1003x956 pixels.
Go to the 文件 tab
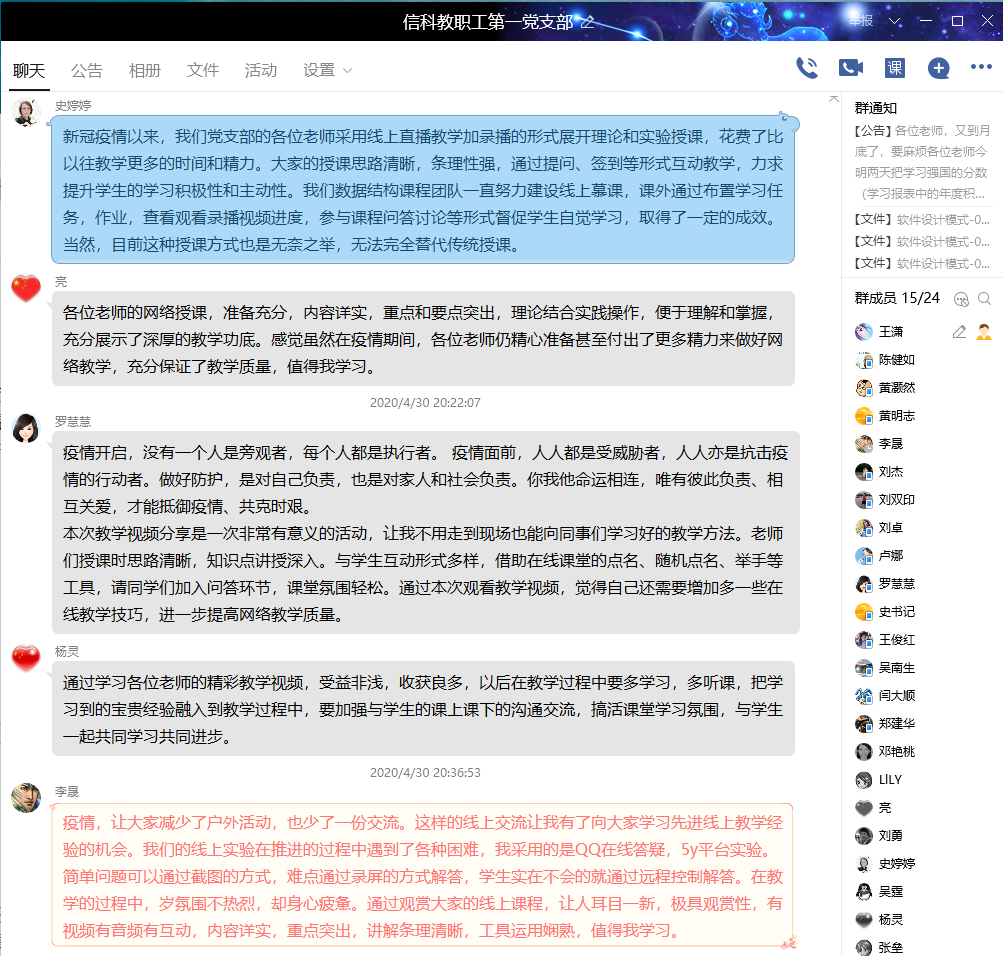point(203,70)
